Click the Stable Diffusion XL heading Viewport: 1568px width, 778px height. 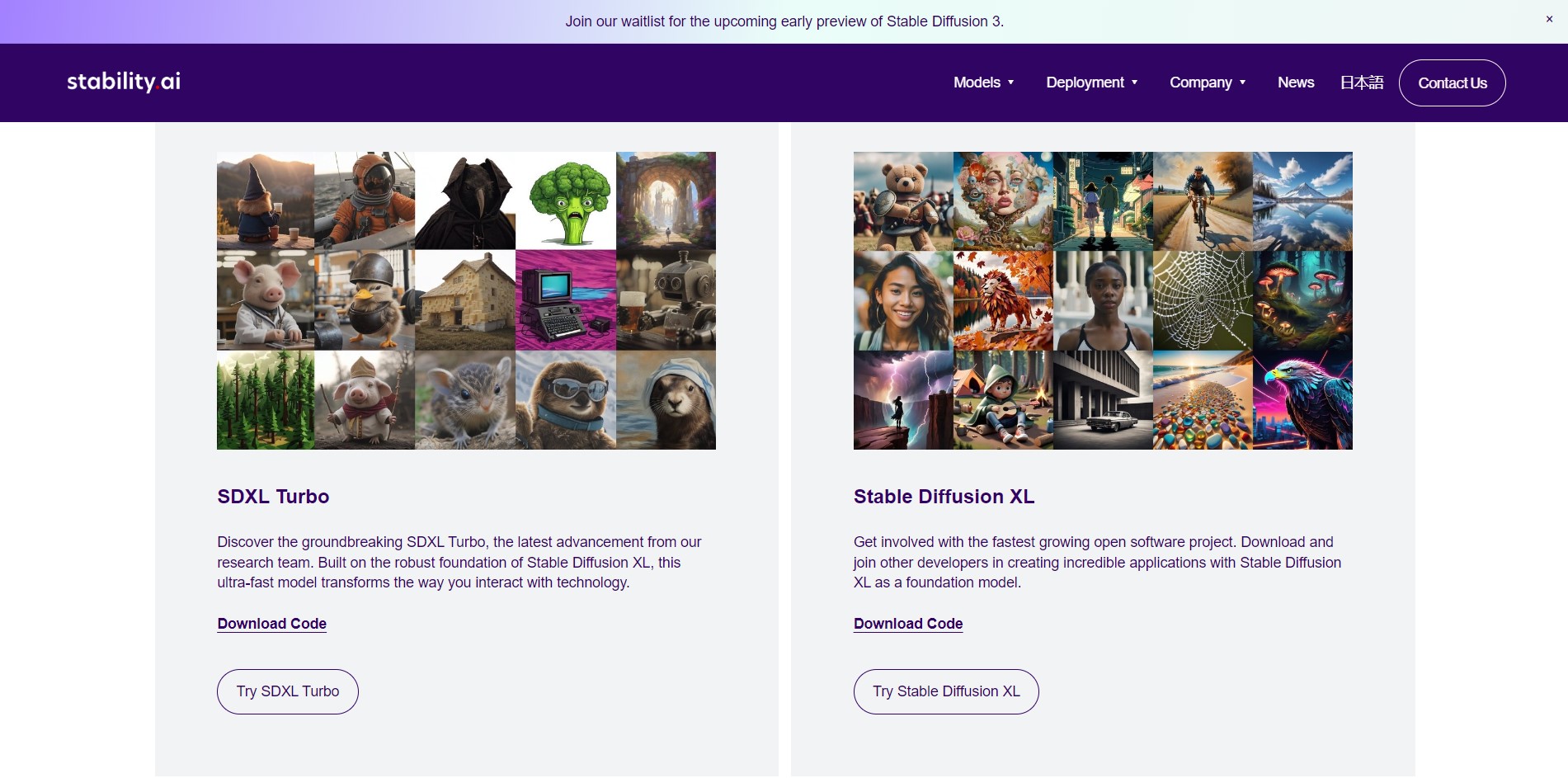(x=944, y=497)
